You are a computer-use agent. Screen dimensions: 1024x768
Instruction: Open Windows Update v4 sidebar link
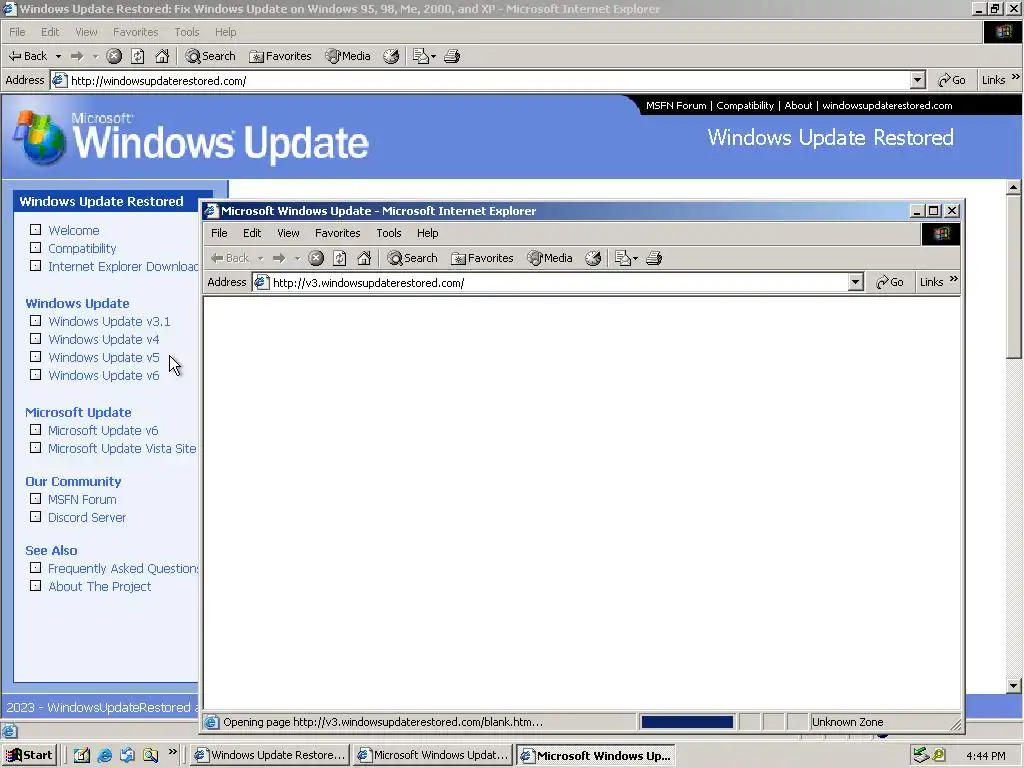tap(104, 340)
